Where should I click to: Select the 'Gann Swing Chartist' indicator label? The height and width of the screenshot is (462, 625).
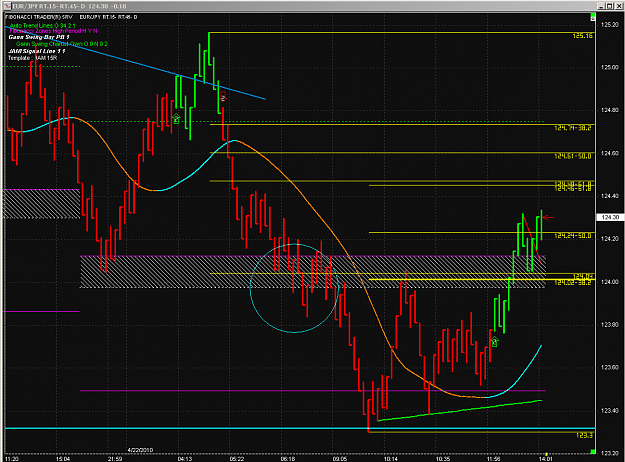62,44
